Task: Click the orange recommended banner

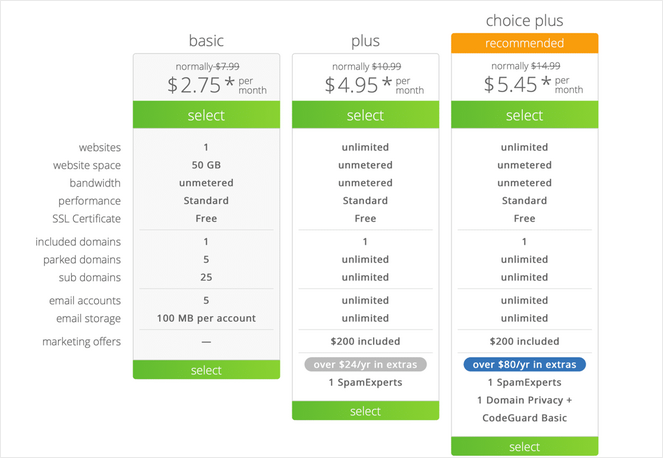Action: pyautogui.click(x=524, y=44)
